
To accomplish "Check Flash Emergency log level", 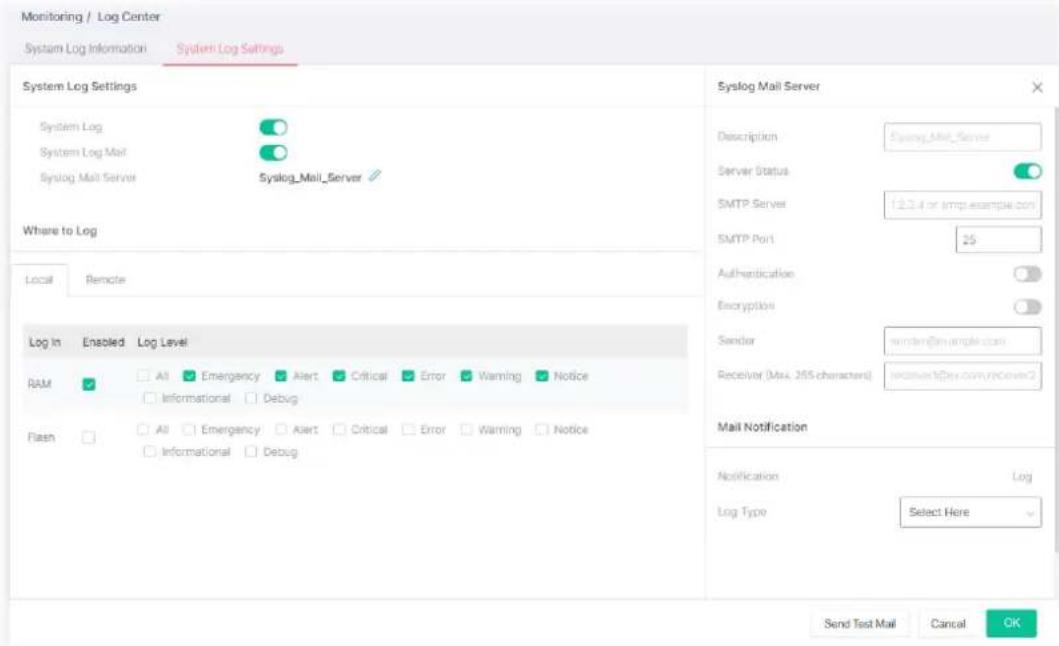I will pos(189,429).
